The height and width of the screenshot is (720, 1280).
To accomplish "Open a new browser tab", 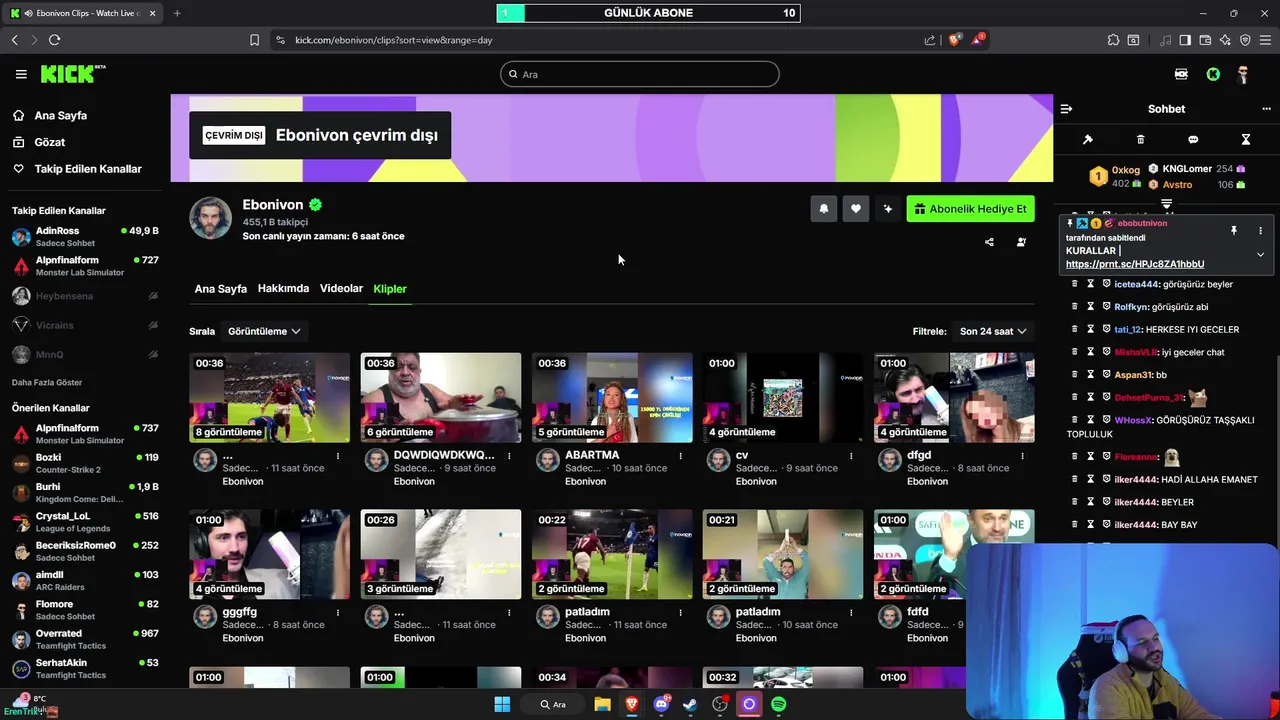I will pos(177,13).
